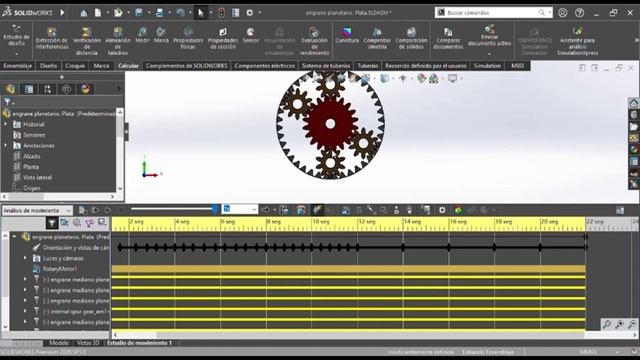Click the Sensor tool

[251, 35]
